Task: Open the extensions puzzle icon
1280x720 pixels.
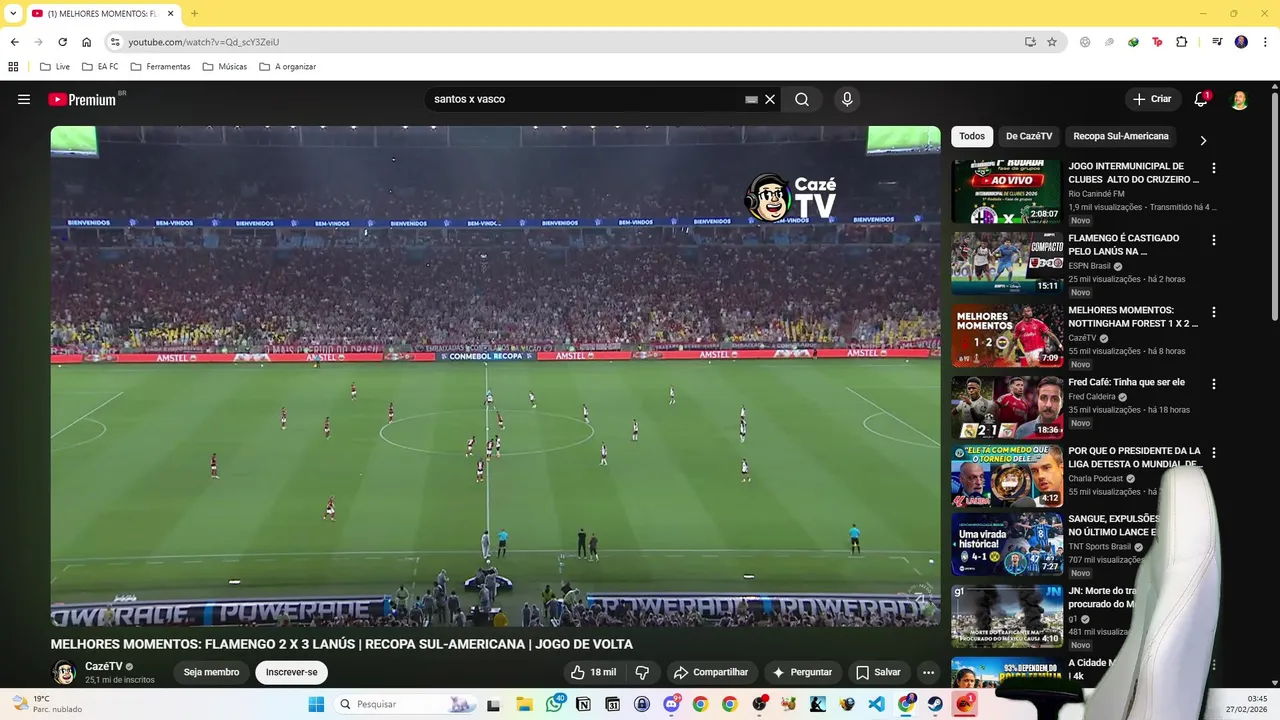Action: (1181, 42)
